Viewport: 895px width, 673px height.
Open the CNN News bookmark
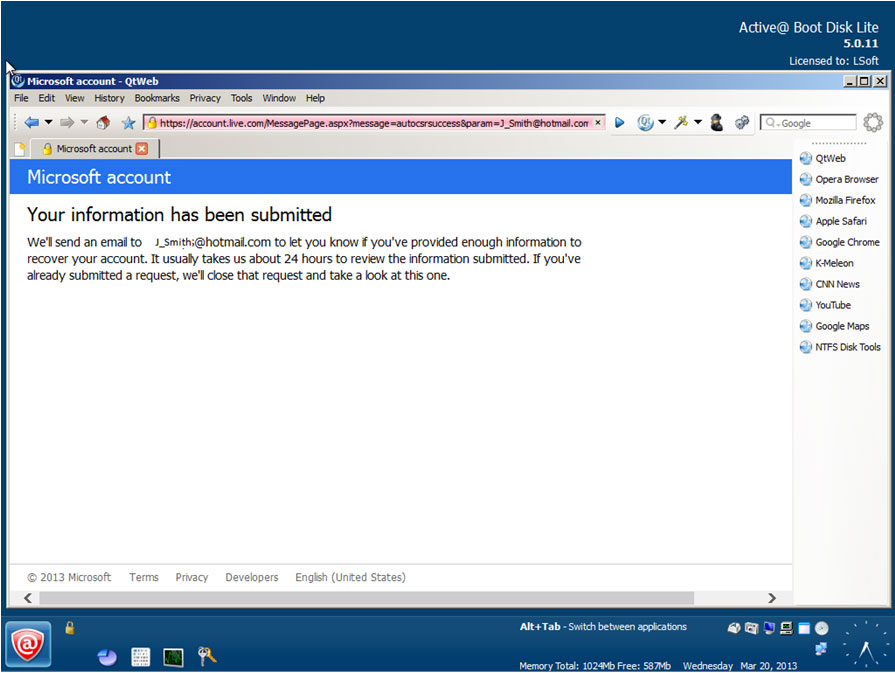(829, 284)
